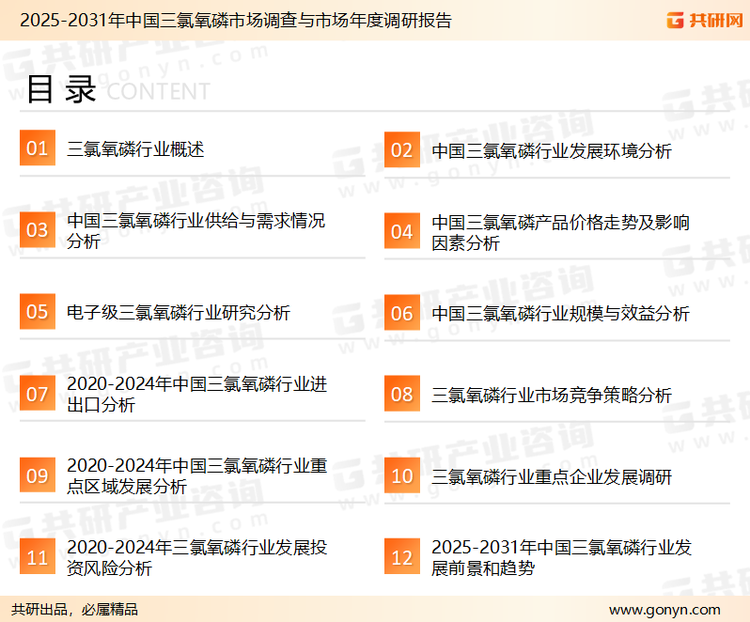750x622 pixels.
Task: Select chapter title 中国三氯氧磷行业供给与需求情况分析
Action: 196,231
